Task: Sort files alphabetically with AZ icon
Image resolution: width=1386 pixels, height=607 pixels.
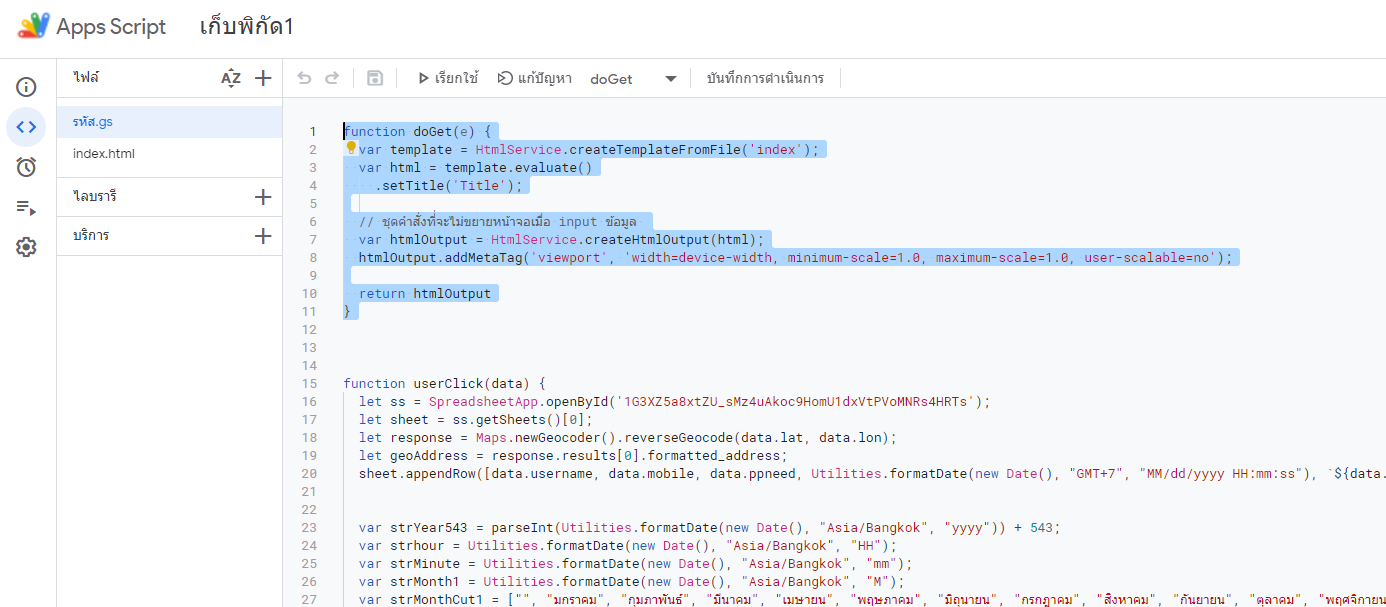Action: [x=231, y=78]
